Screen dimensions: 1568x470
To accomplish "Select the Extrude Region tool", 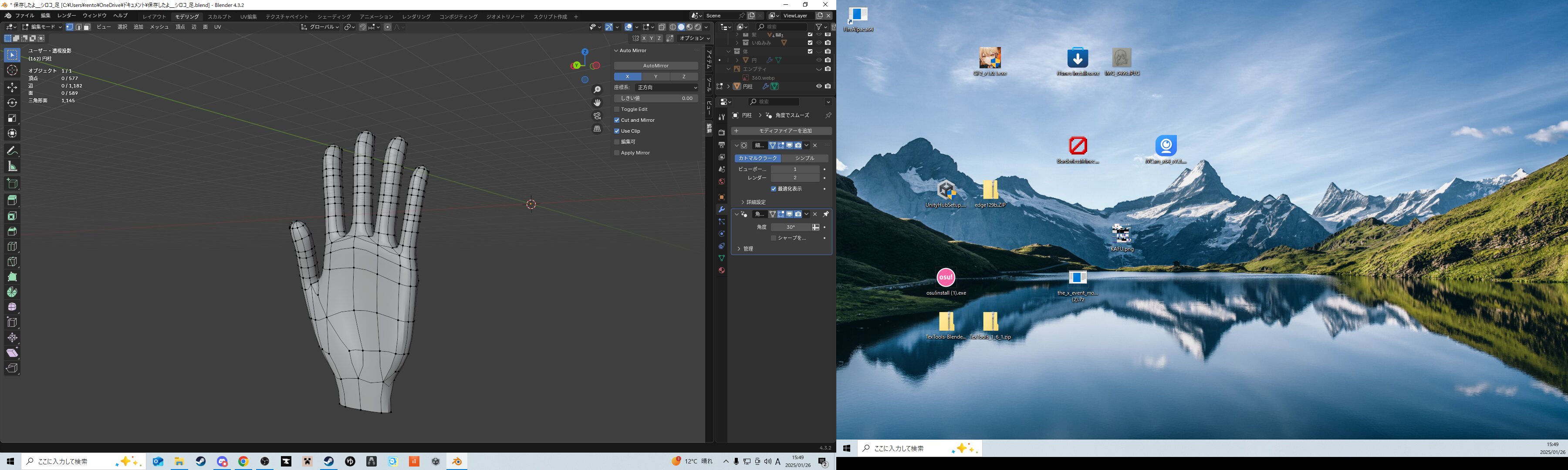I will tap(12, 200).
